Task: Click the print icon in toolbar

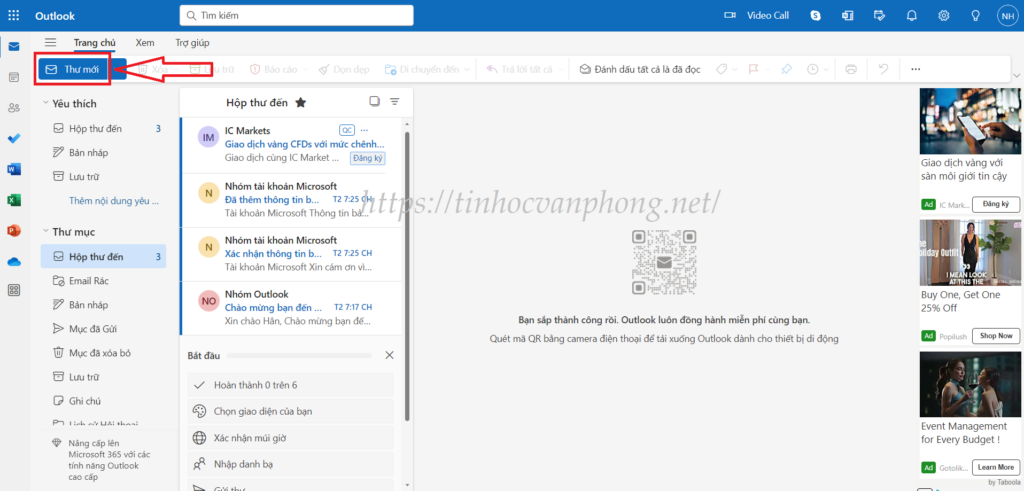Action: 850,69
